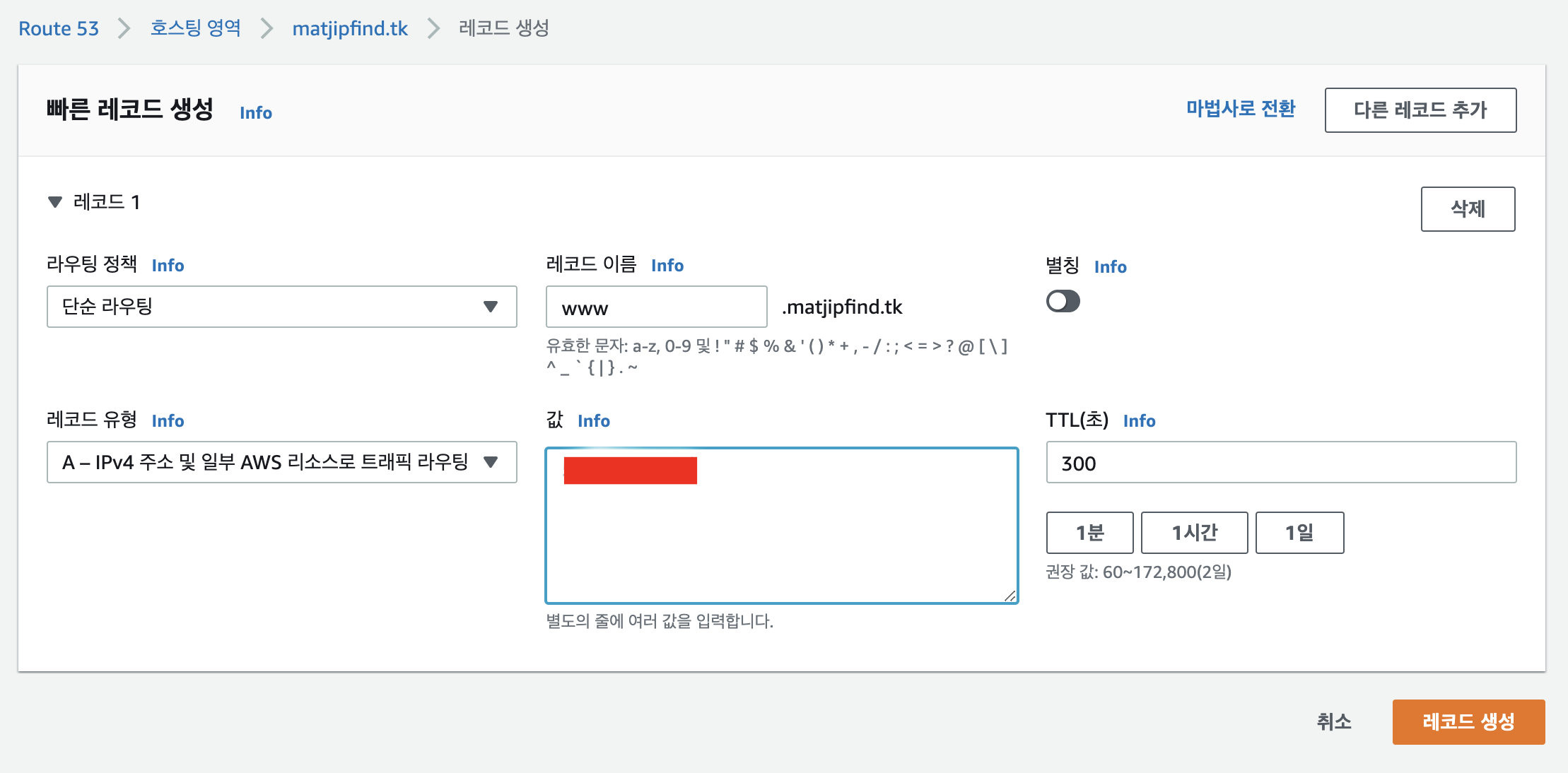
Task: Set TTL to 1분 preset
Action: pyautogui.click(x=1089, y=533)
